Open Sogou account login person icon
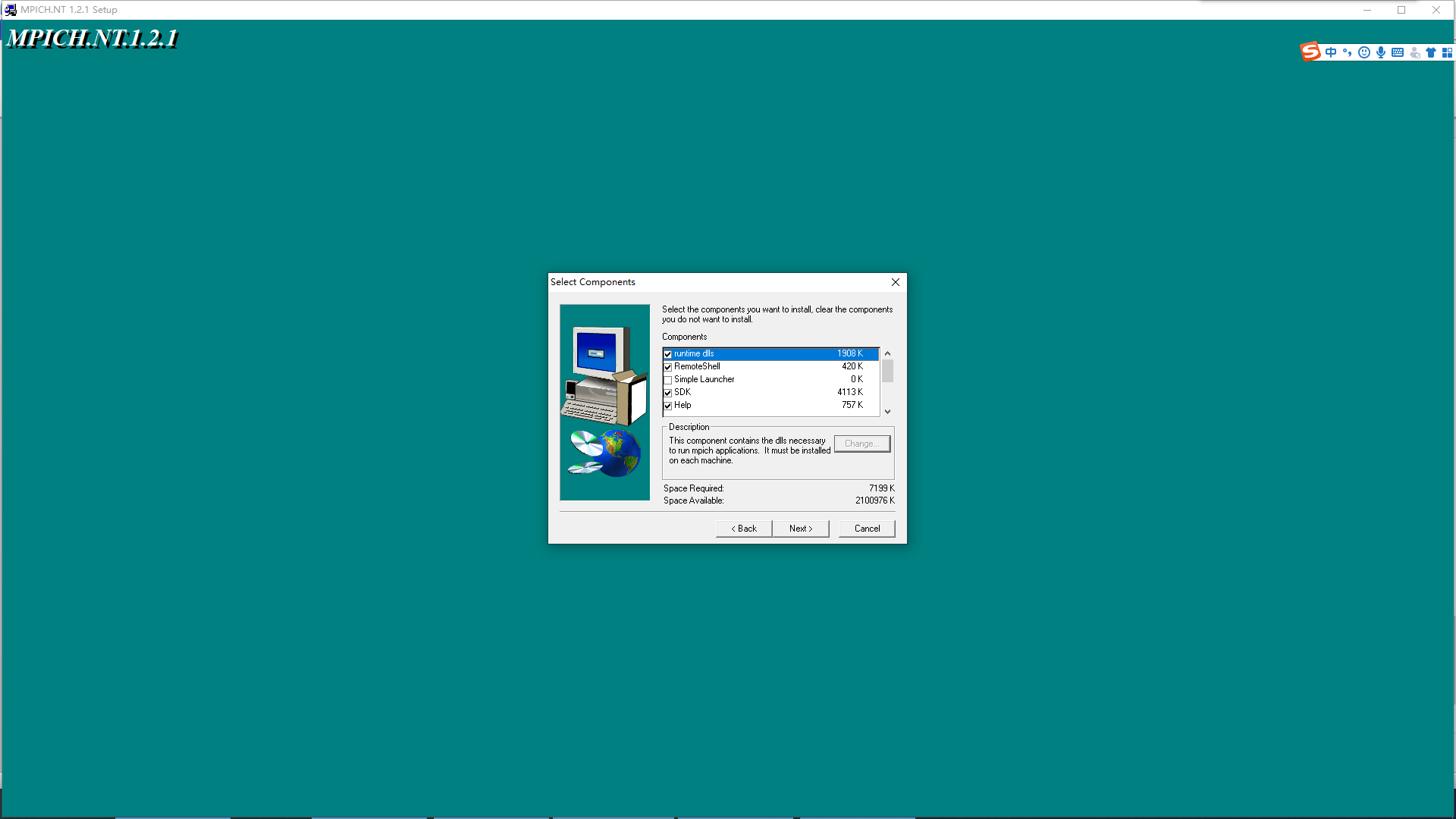The width and height of the screenshot is (1456, 819). point(1415,53)
